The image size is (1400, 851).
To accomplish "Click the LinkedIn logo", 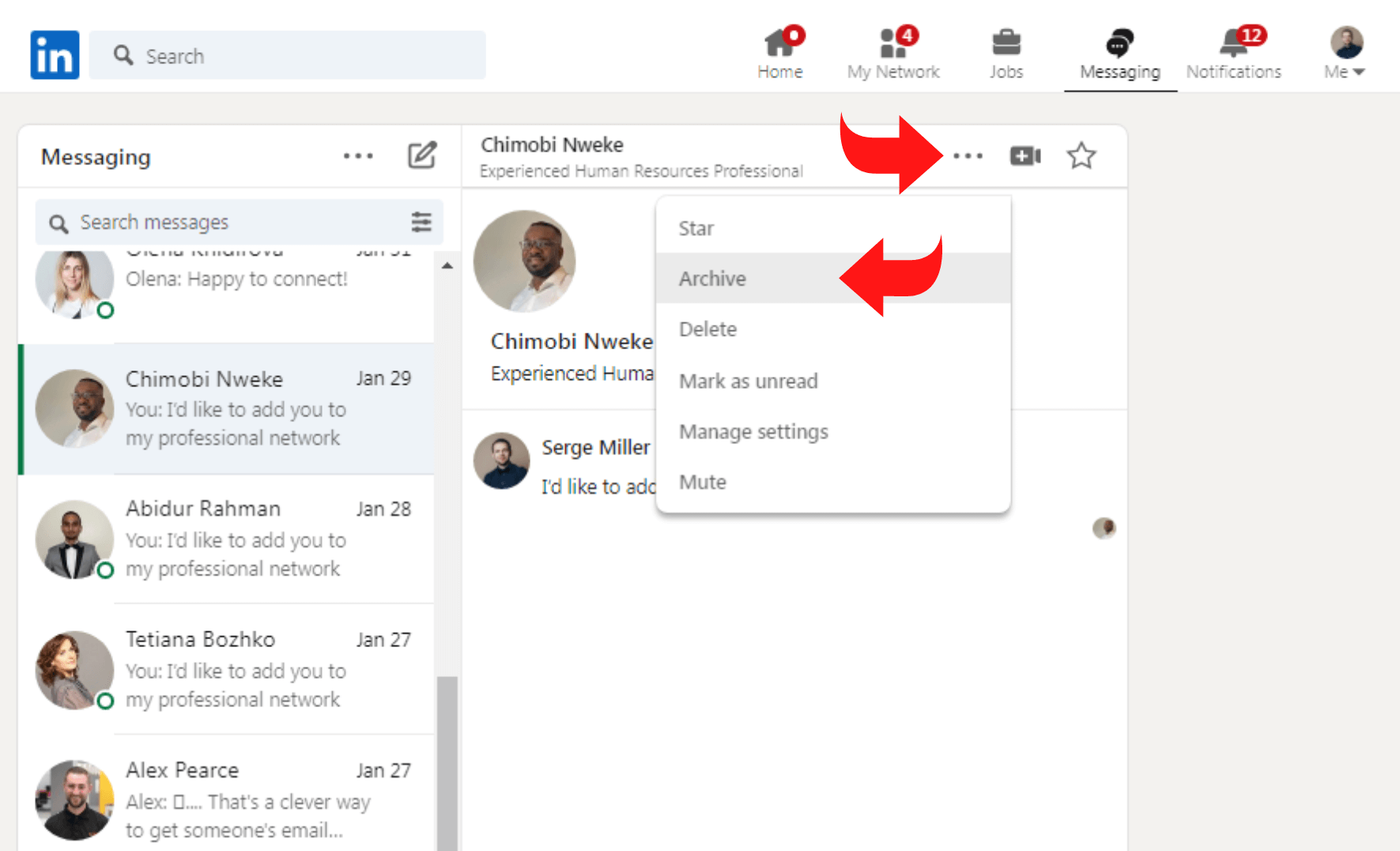I will (x=55, y=55).
